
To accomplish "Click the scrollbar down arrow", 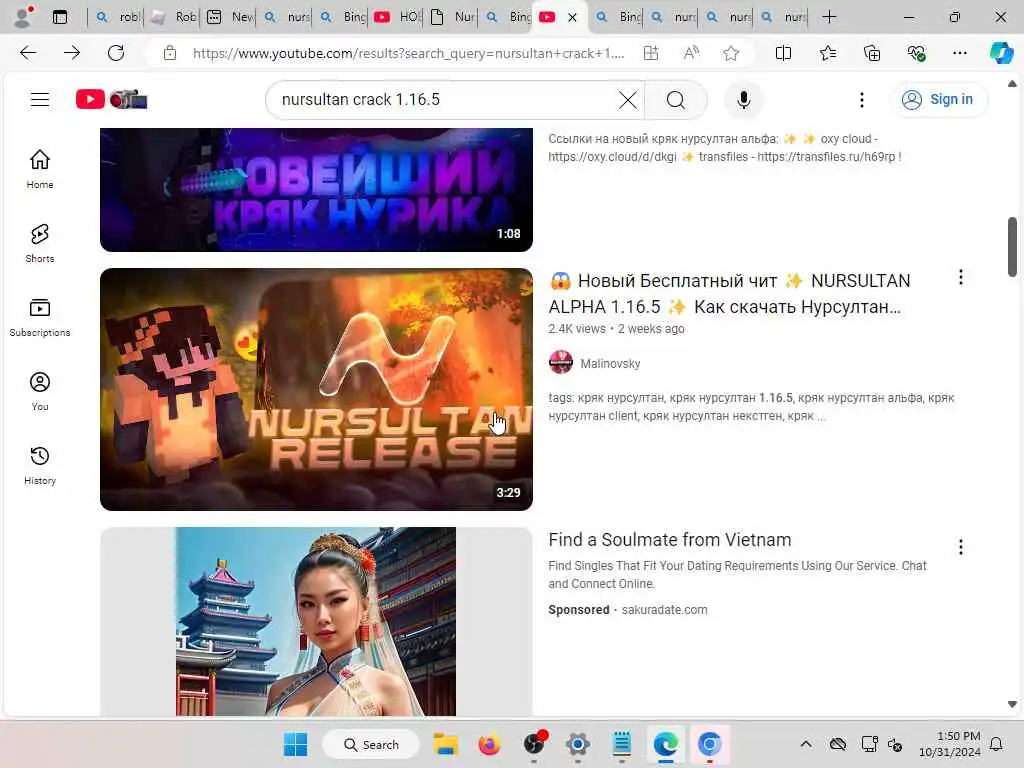I will 1012,704.
